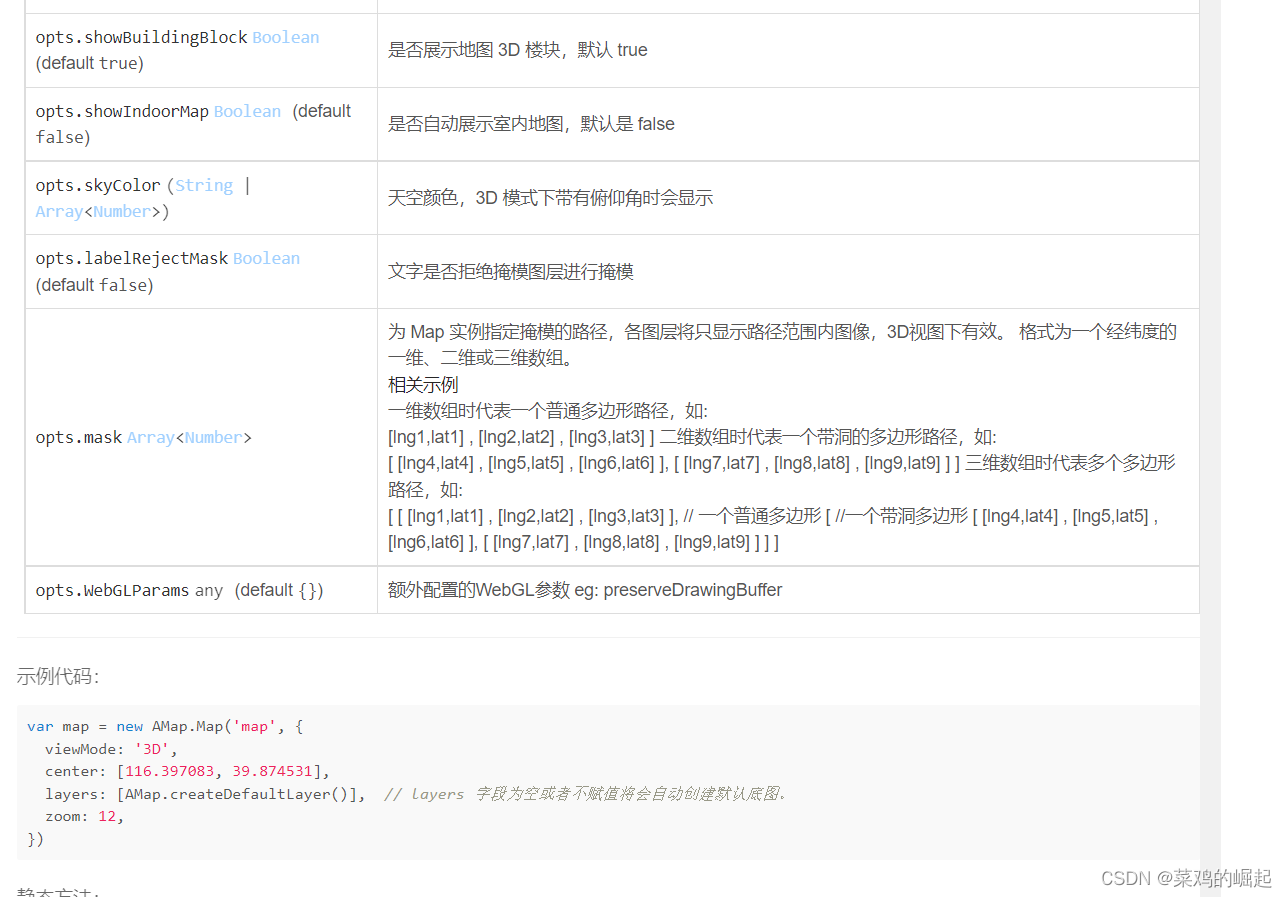This screenshot has width=1287, height=897.
Task: Click the center coordinates code line
Action: [x=187, y=771]
